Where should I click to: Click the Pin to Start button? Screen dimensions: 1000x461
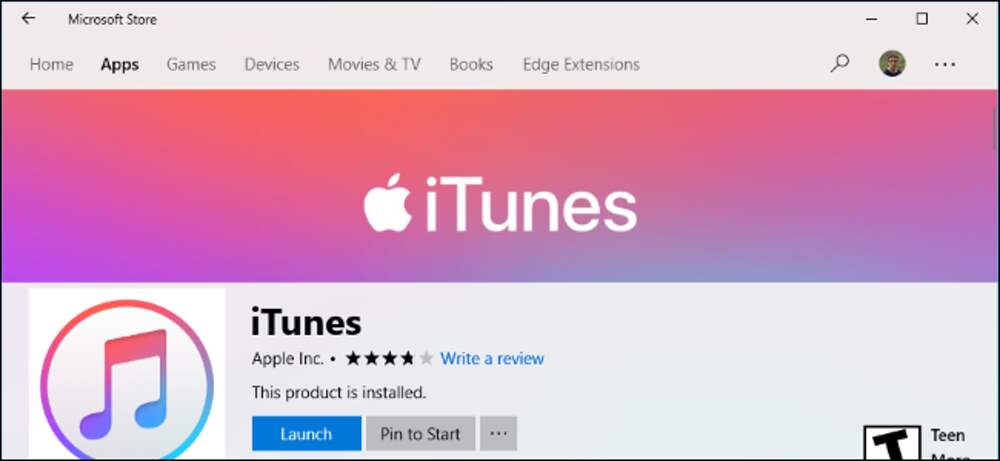click(420, 434)
